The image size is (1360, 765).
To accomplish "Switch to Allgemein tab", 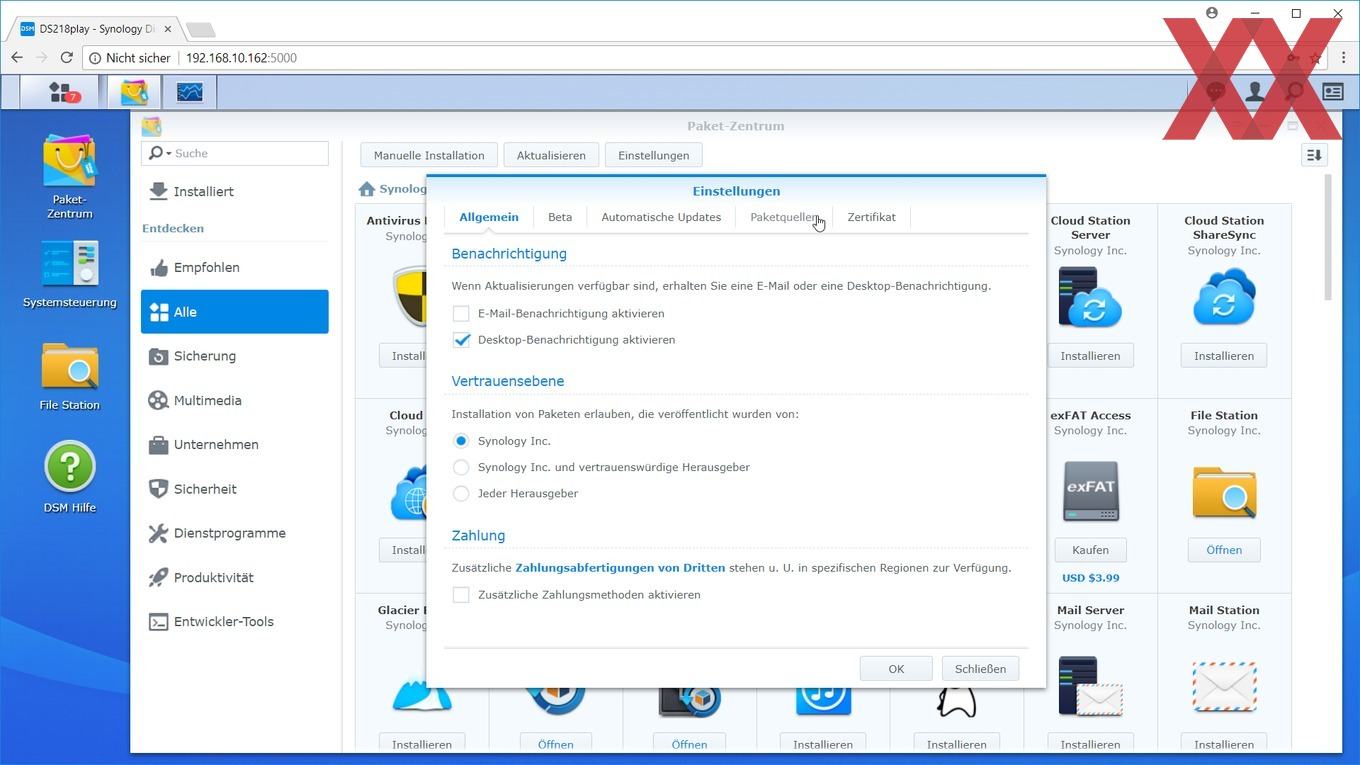I will click(488, 217).
